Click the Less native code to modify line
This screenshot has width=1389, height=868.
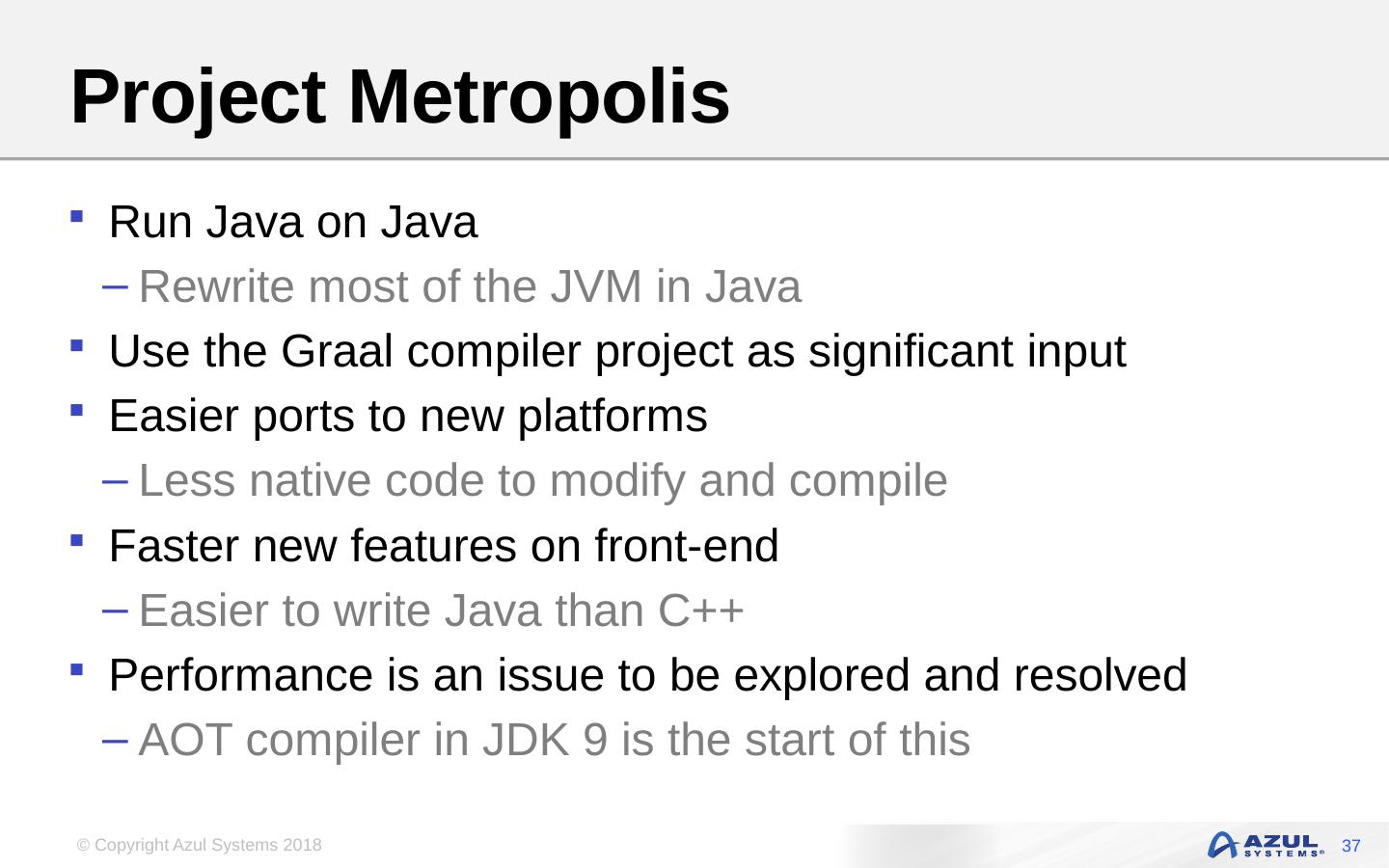(543, 480)
